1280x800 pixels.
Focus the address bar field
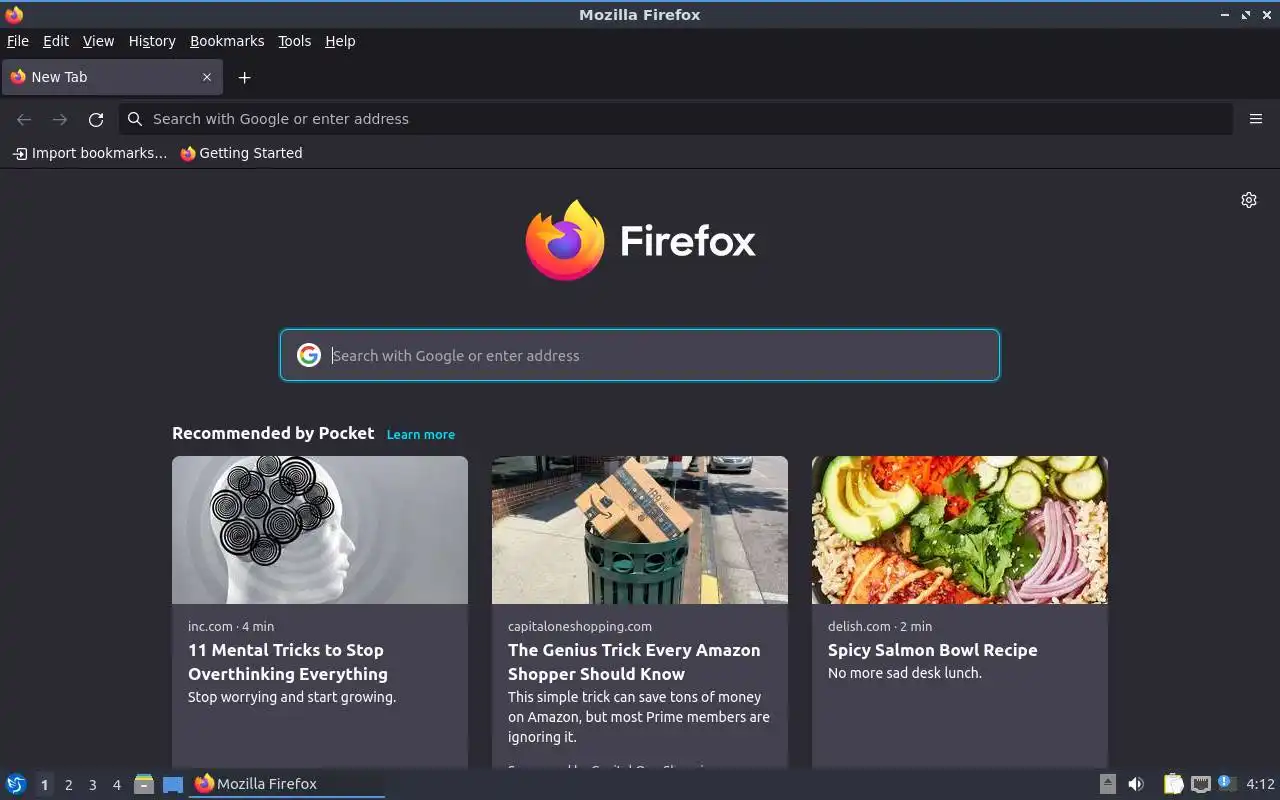click(676, 119)
